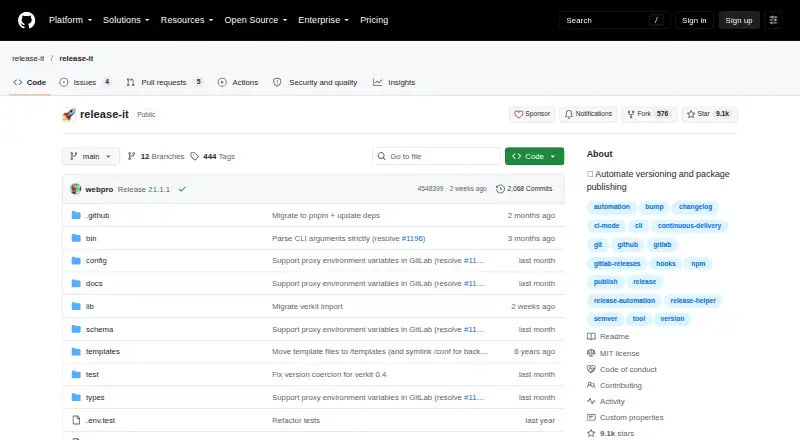Viewport: 800px width, 440px height.
Task: Select the gitlab-releases topic tag
Action: pos(617,263)
